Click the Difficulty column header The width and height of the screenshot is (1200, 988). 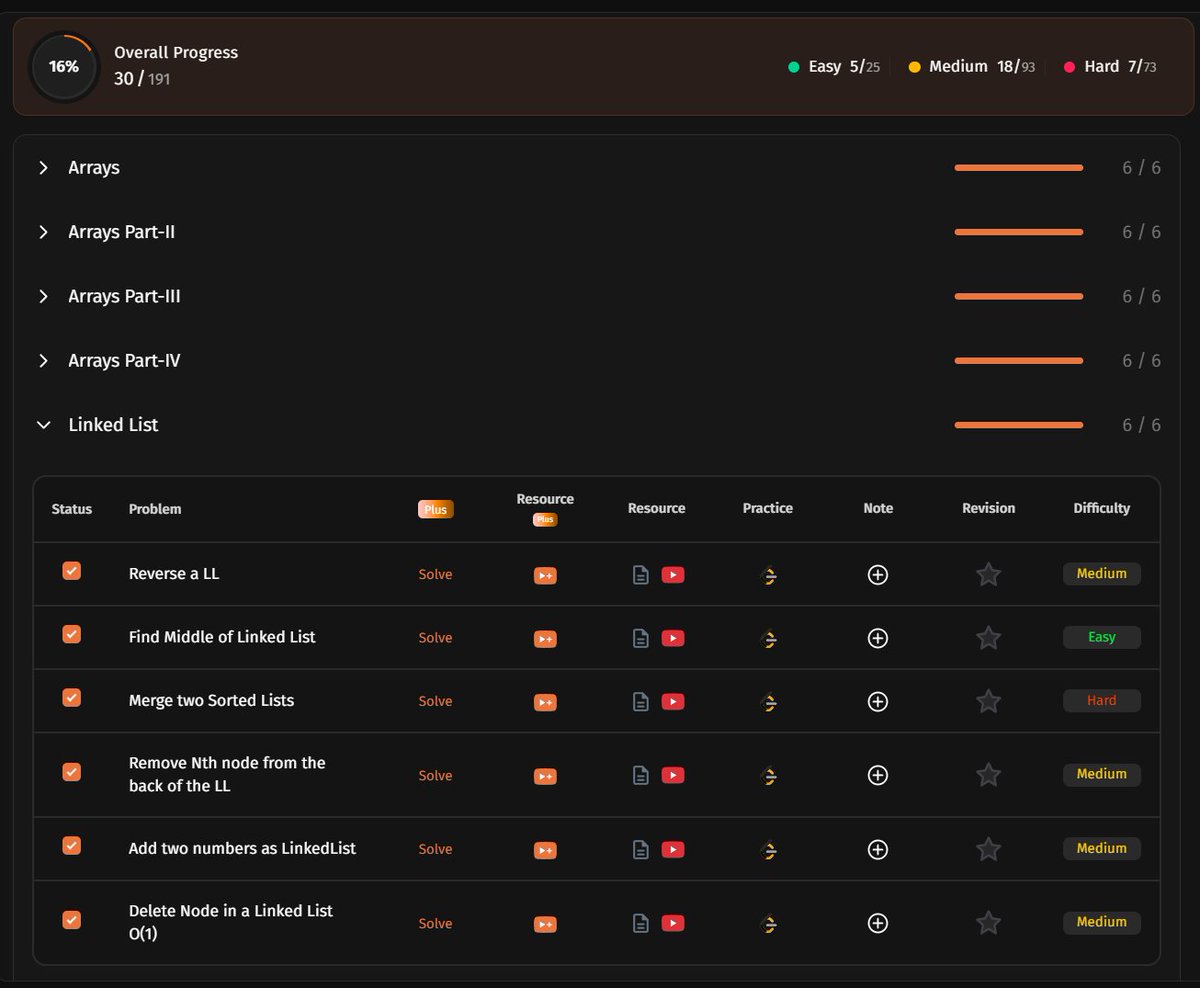coord(1101,508)
